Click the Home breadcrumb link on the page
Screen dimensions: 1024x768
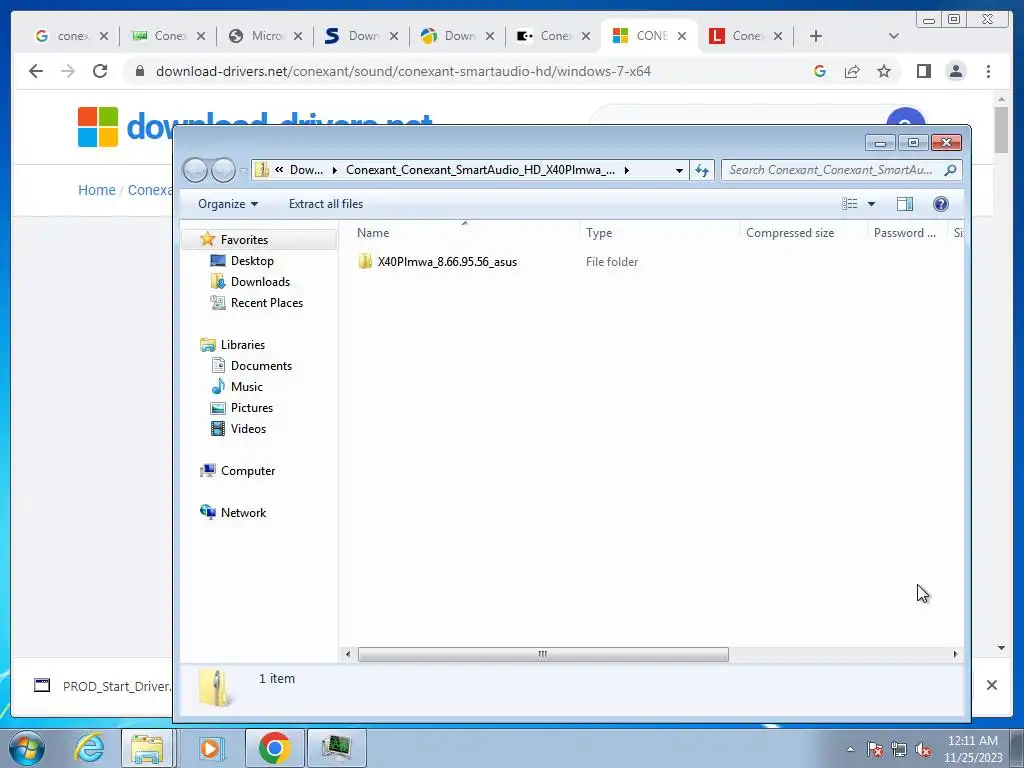pyautogui.click(x=97, y=190)
